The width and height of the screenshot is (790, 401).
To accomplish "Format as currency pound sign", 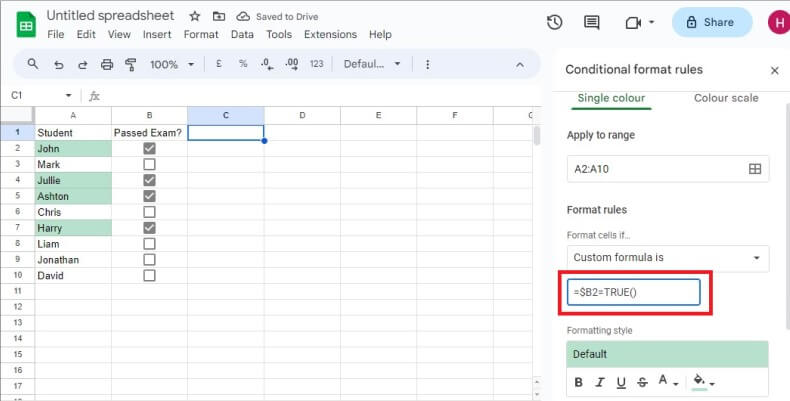I will (x=219, y=64).
